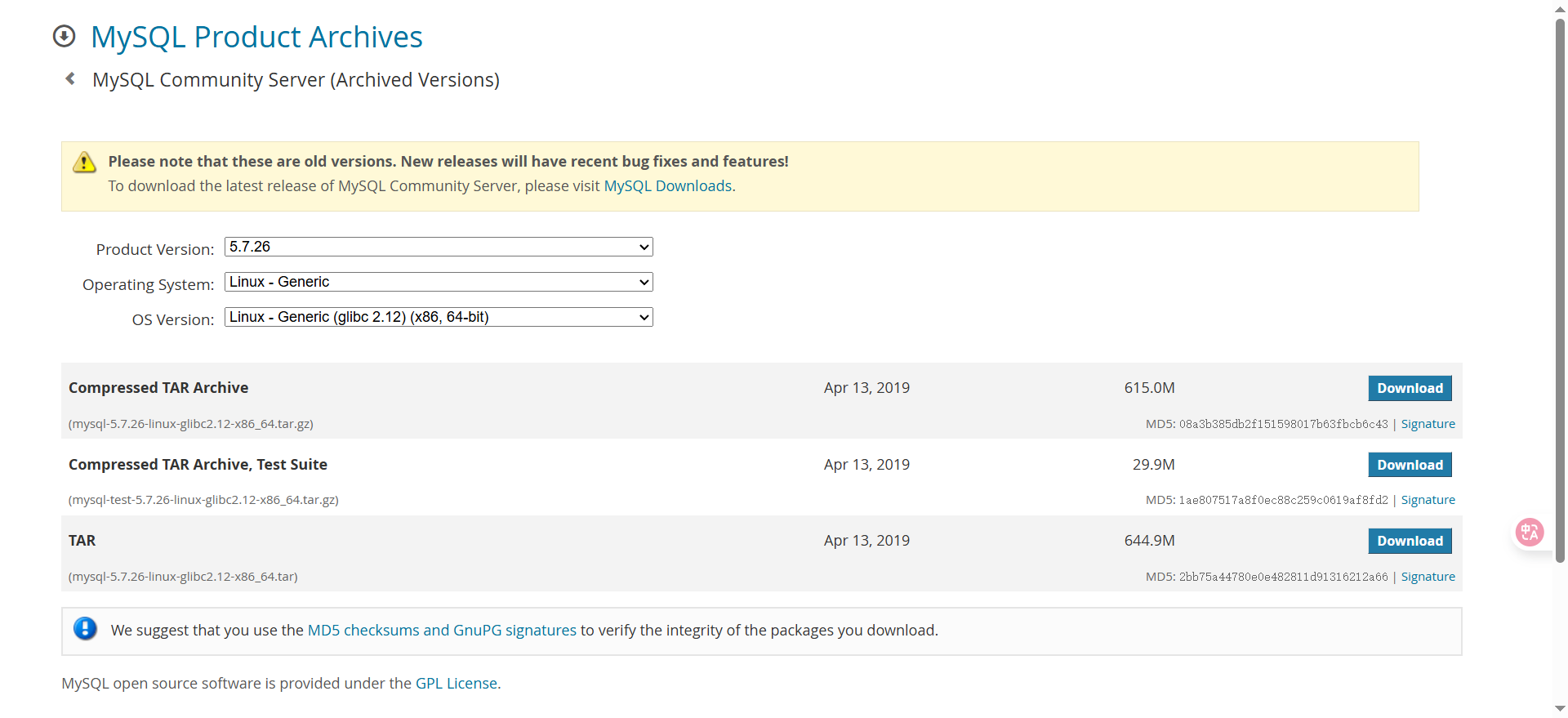Expand the Operating System dropdown

439,282
